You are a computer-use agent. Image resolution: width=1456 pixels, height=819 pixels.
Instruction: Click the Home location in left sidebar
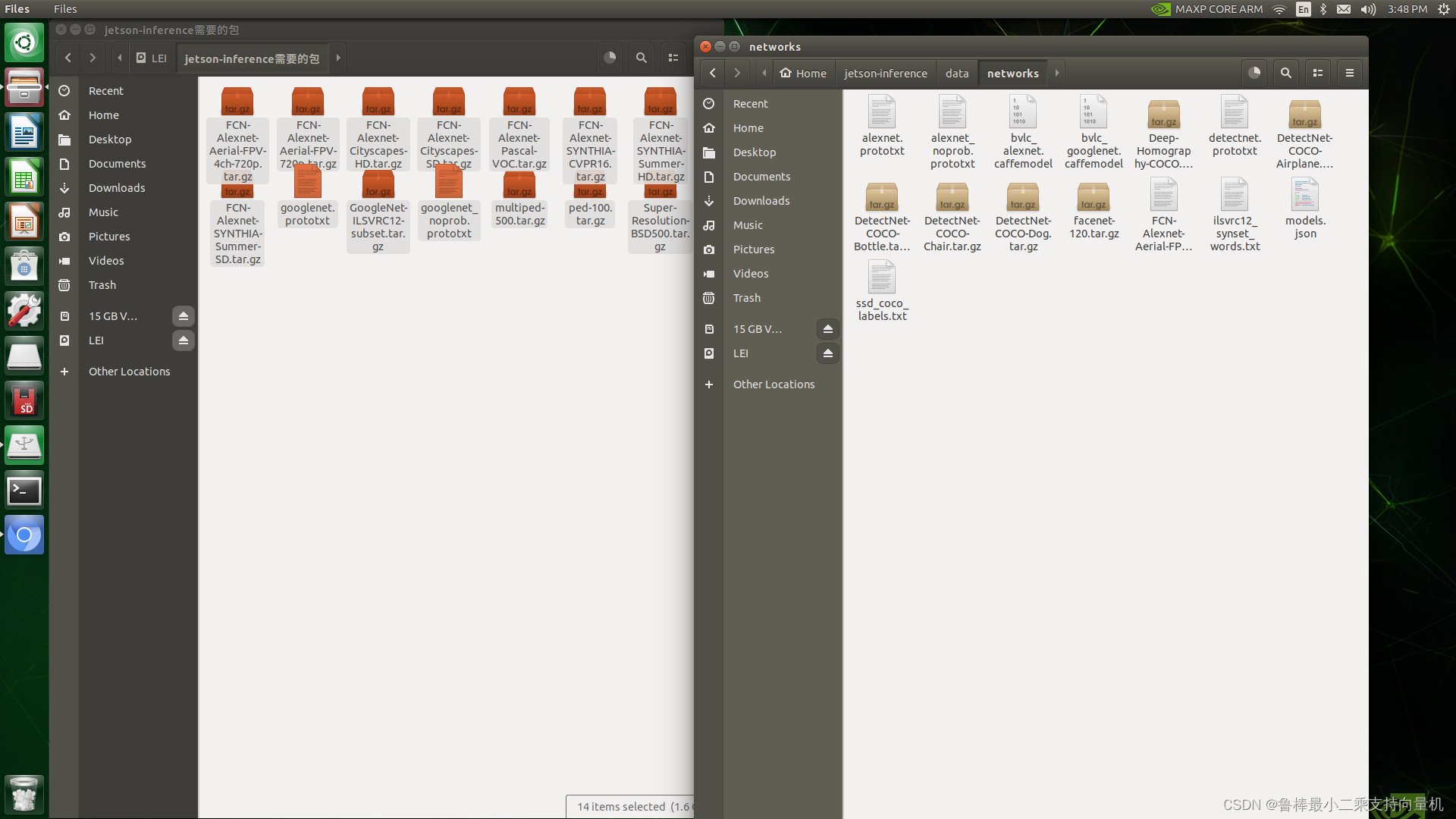(104, 115)
